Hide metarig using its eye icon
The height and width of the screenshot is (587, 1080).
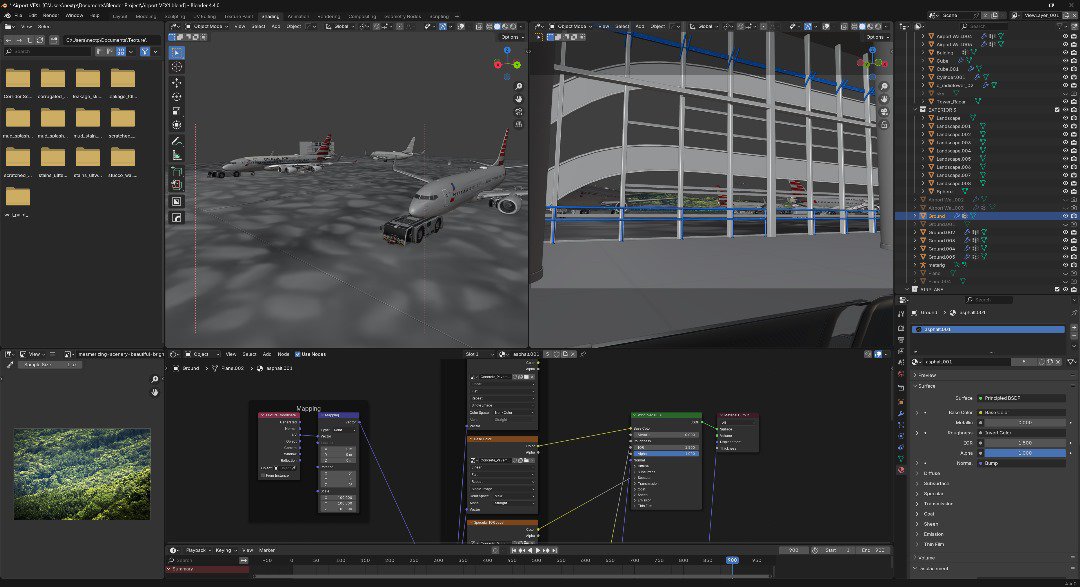(x=1066, y=265)
